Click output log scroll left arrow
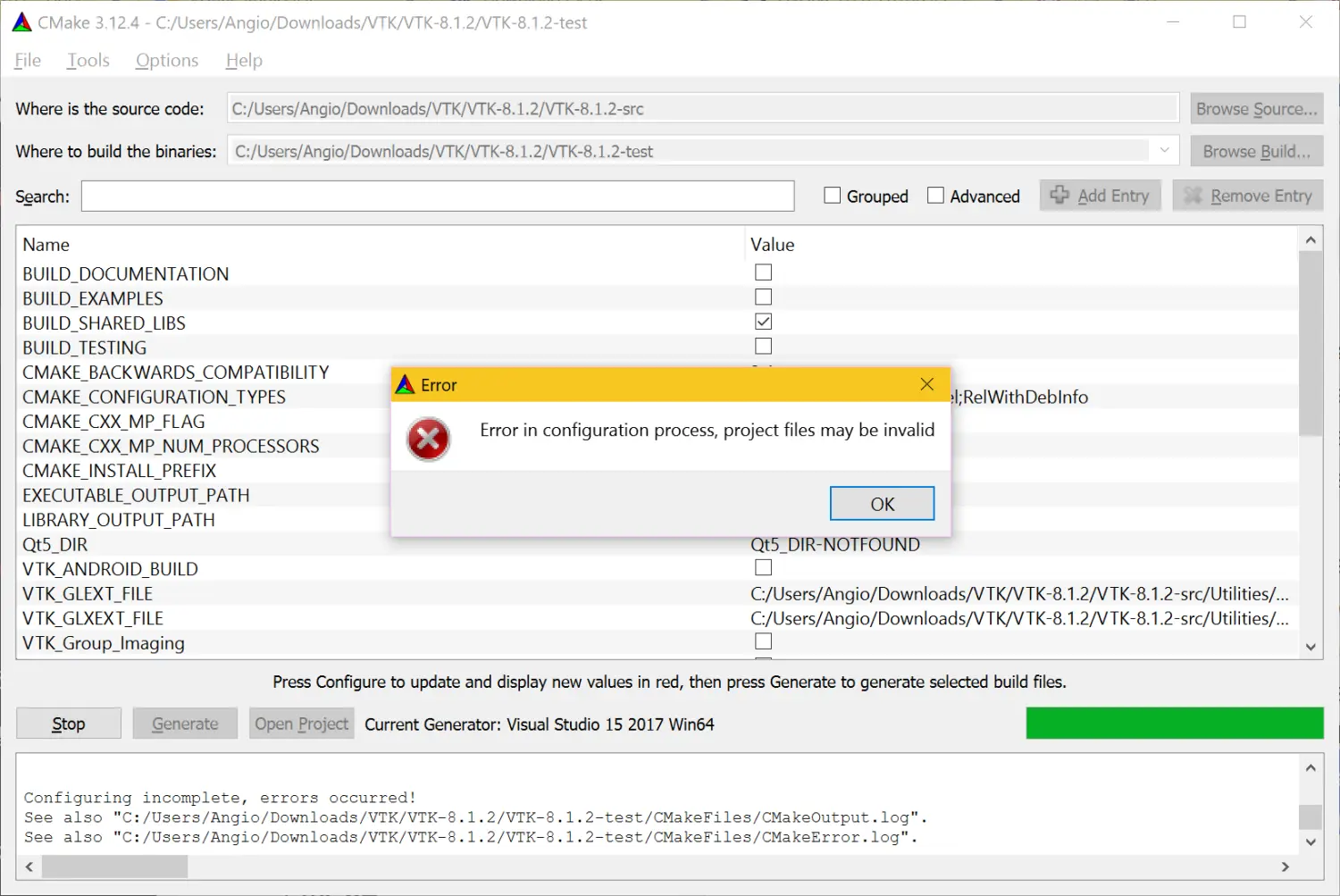Screen dimensions: 1340x896 click(x=29, y=867)
